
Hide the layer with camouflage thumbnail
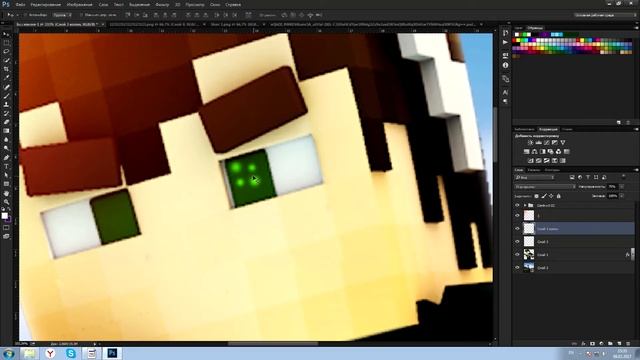point(517,255)
